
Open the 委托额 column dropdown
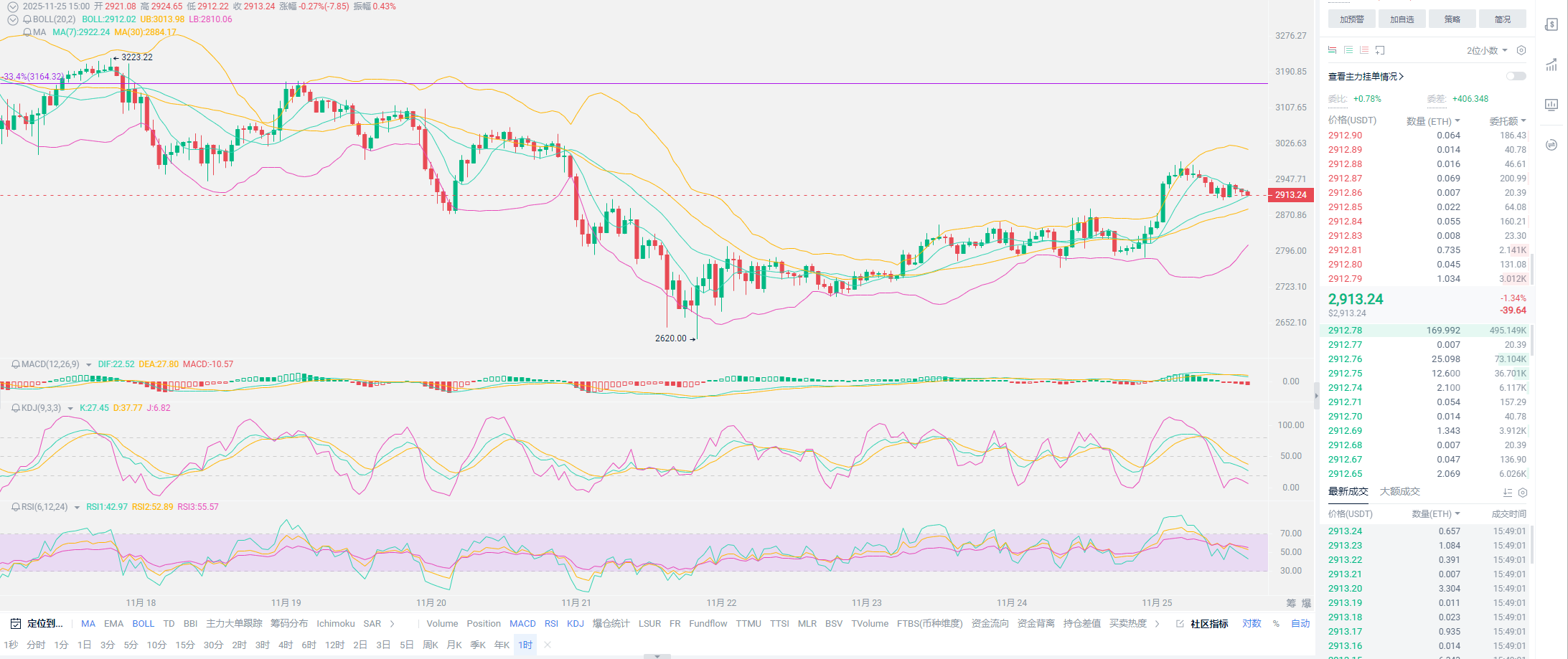click(x=1507, y=121)
